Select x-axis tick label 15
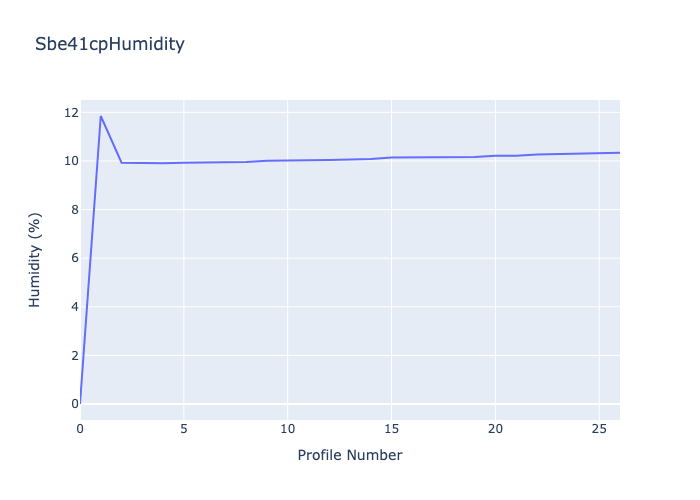 (391, 429)
